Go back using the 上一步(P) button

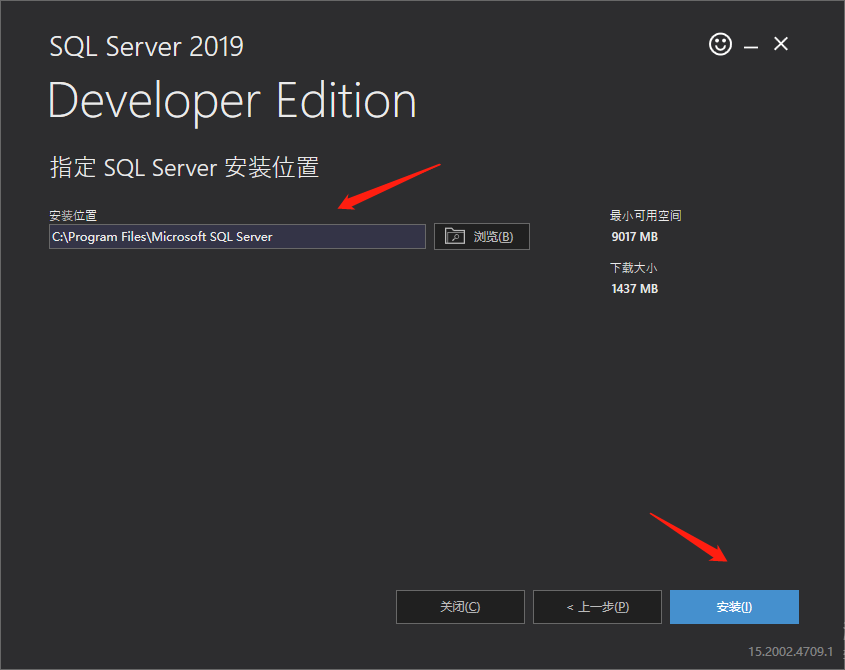coord(597,606)
